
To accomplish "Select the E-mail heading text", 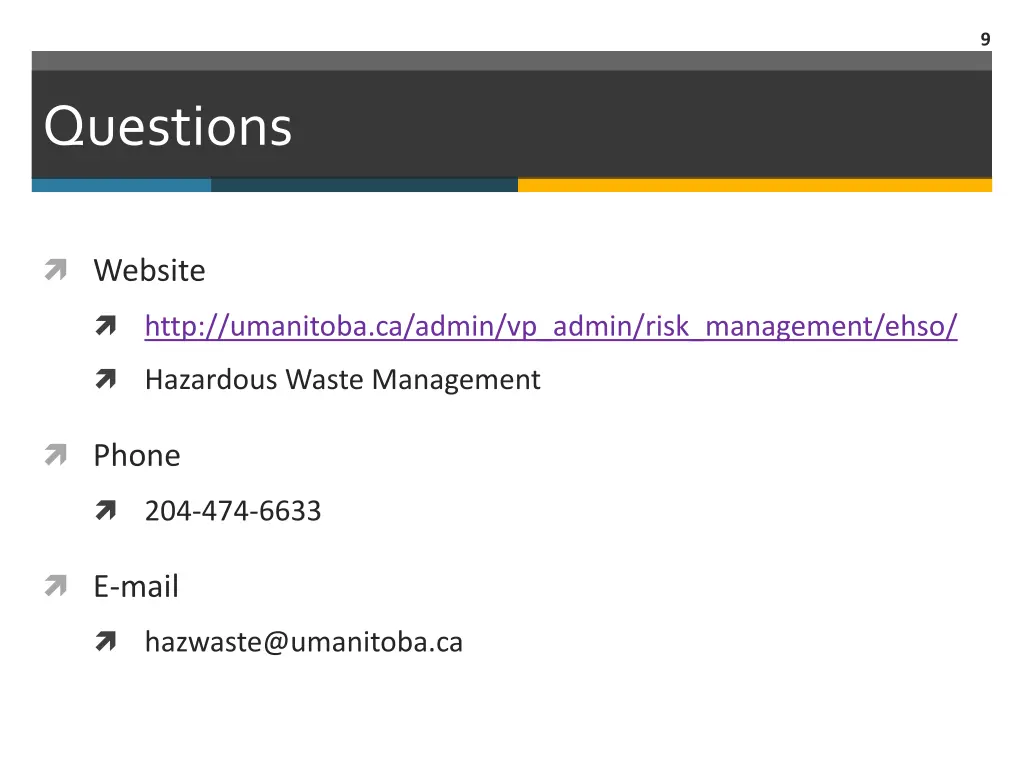I will click(136, 587).
